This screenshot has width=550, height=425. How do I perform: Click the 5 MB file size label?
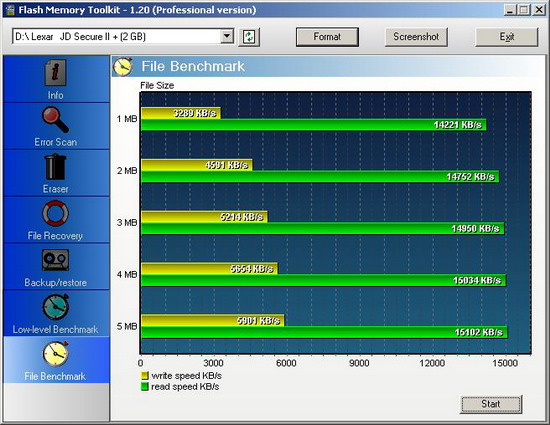click(127, 326)
